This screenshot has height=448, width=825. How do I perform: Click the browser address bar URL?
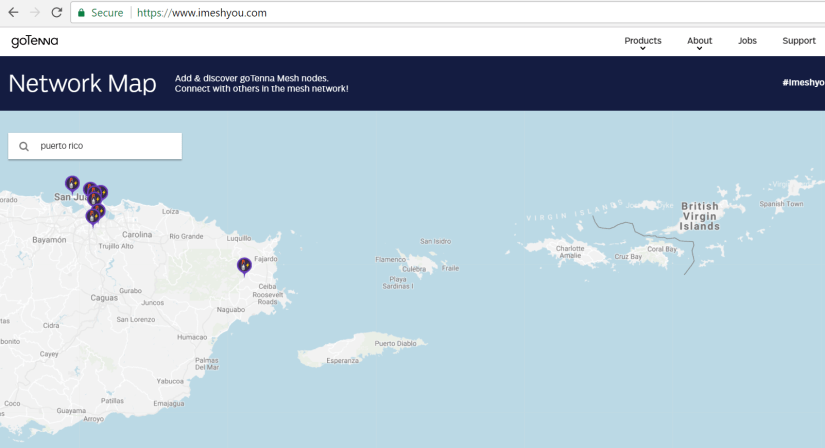[202, 13]
